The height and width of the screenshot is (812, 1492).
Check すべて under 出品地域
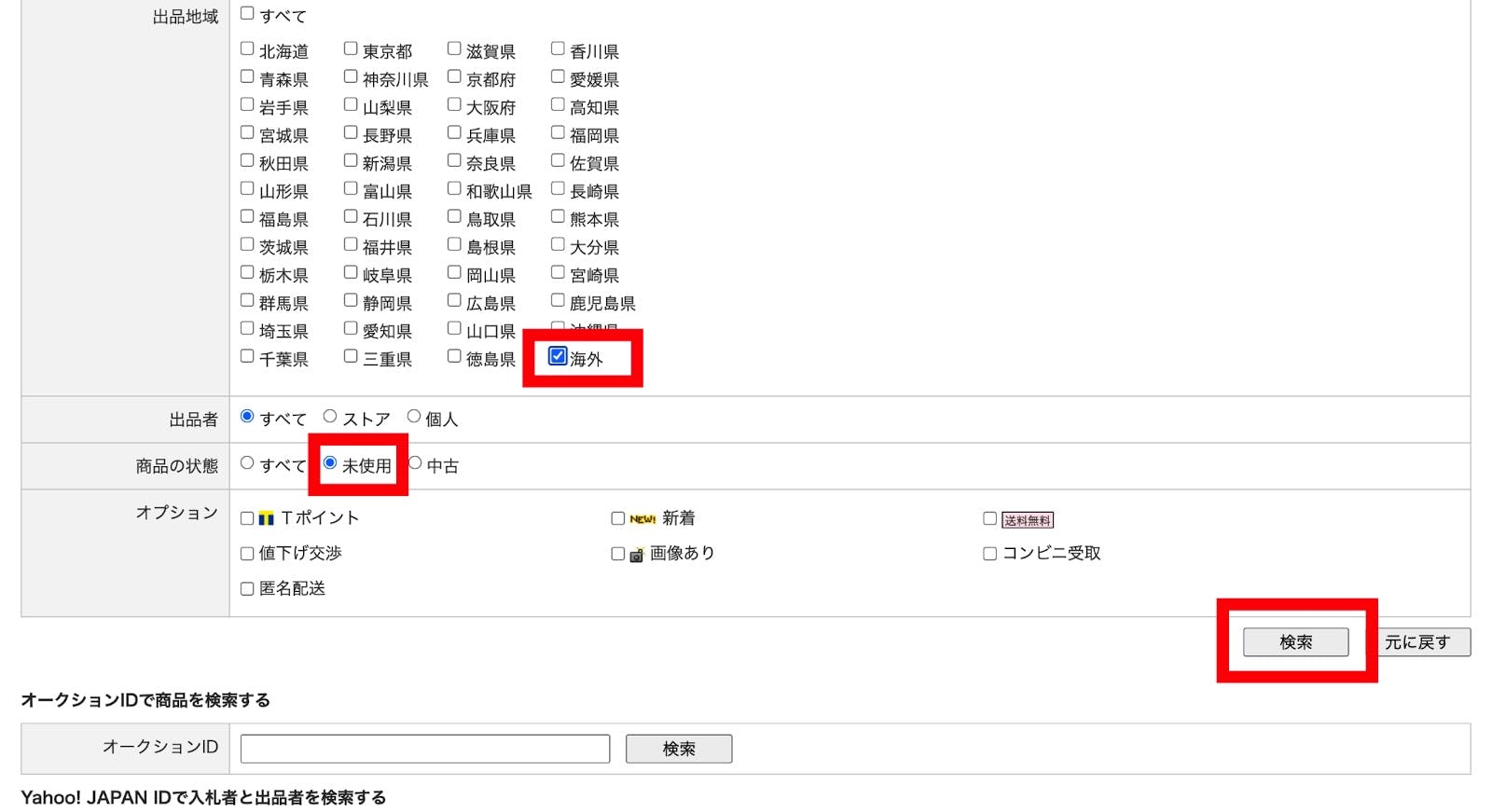(x=247, y=13)
